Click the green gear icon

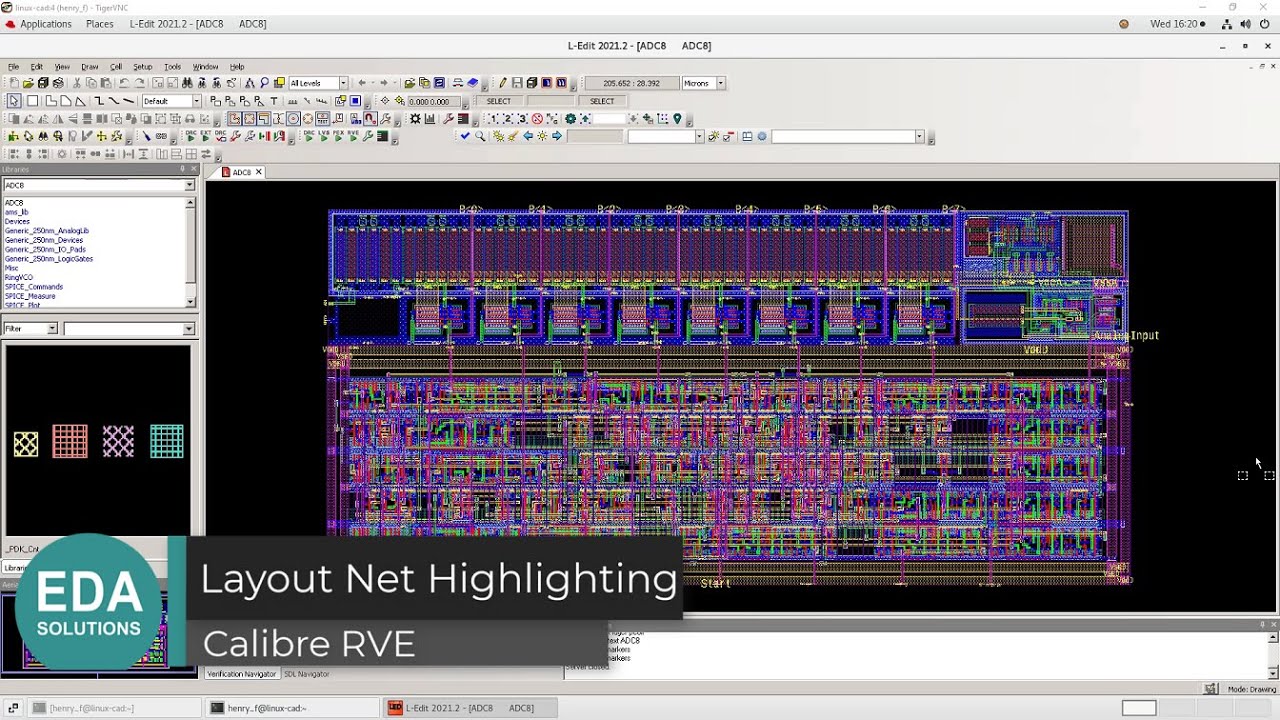tap(570, 119)
